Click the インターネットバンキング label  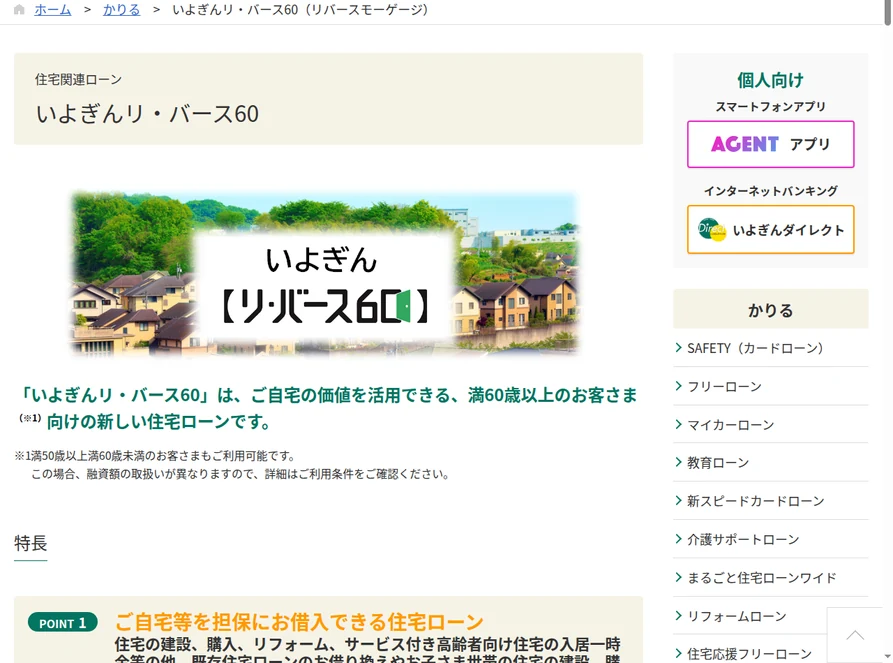pos(771,191)
